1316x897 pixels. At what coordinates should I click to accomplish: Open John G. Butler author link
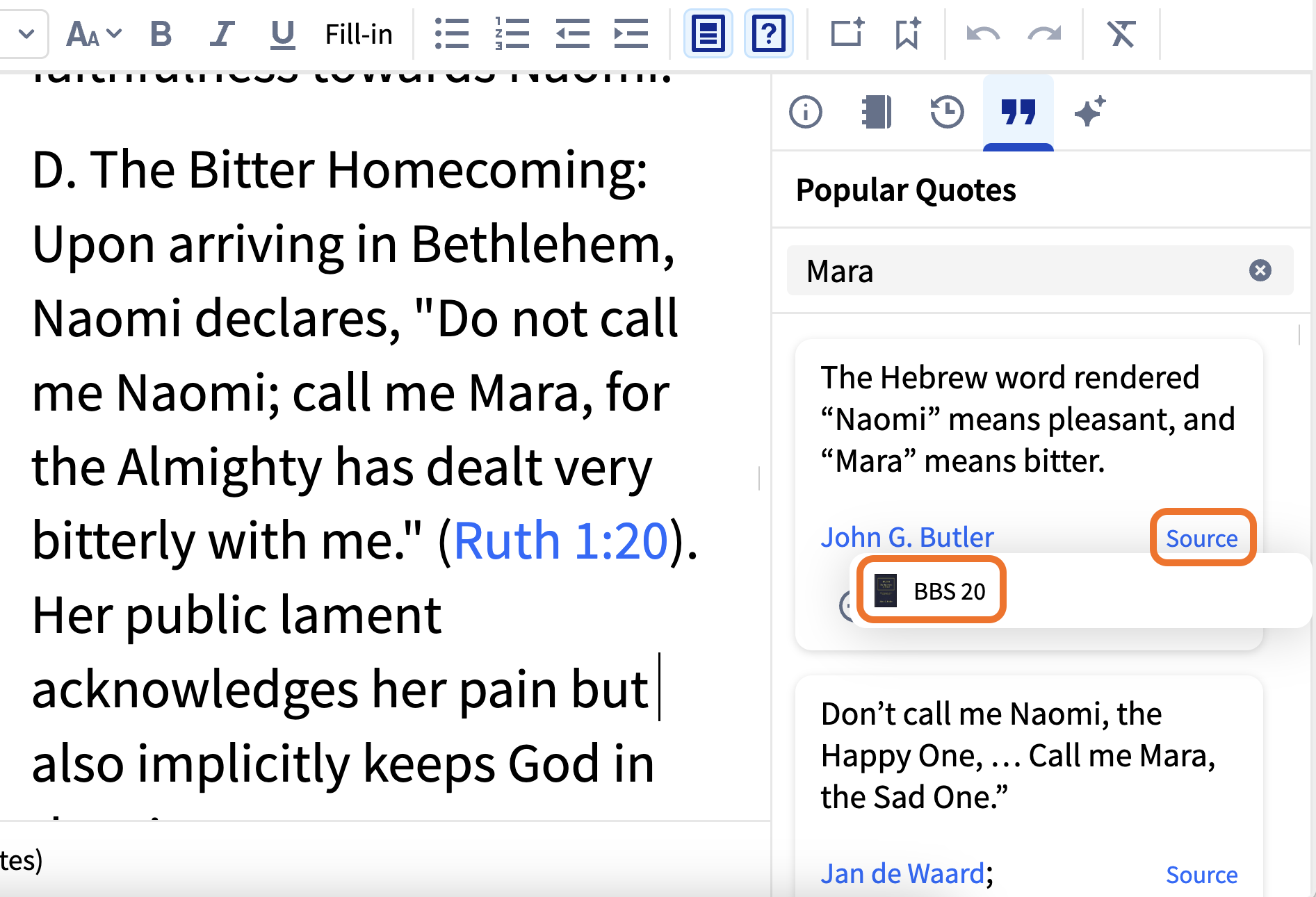907,538
